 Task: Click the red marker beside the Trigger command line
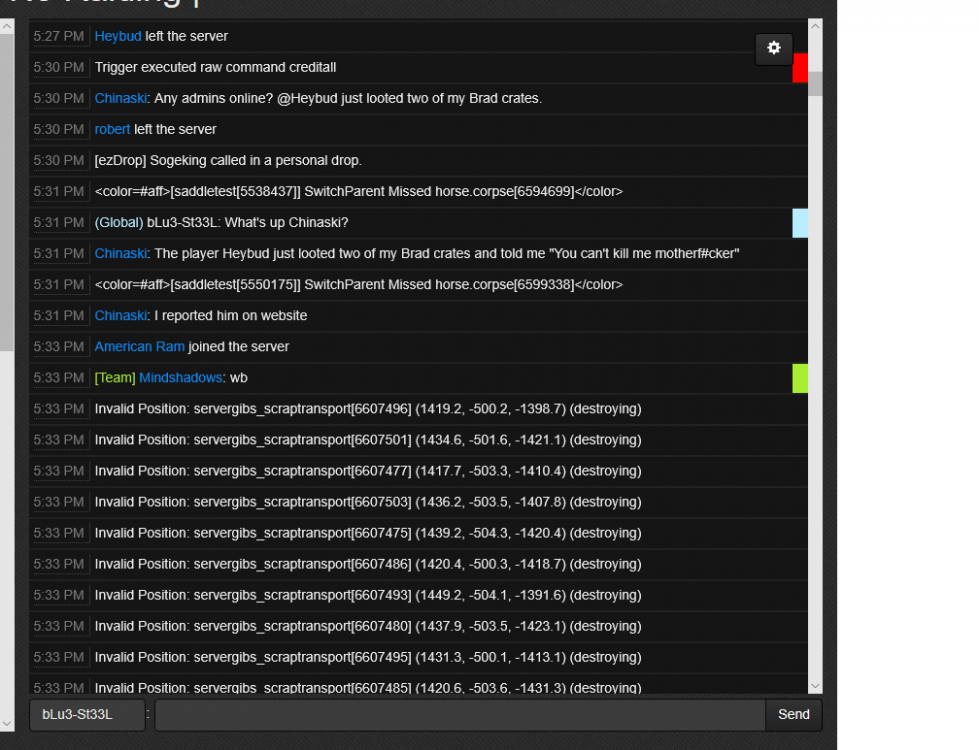coord(799,68)
